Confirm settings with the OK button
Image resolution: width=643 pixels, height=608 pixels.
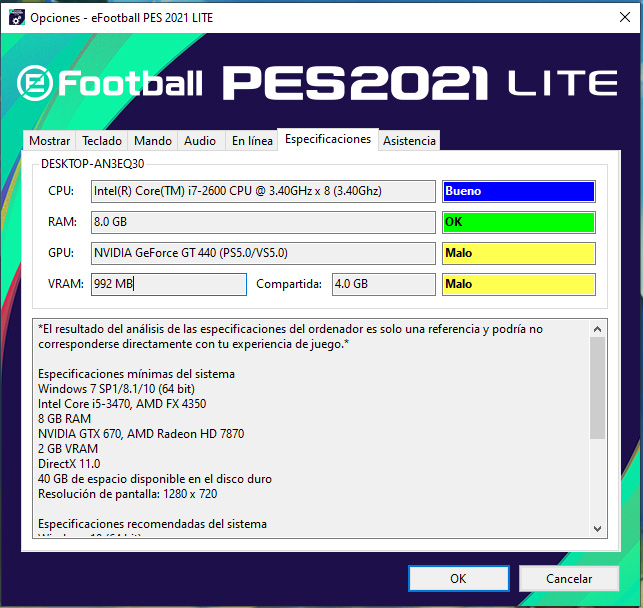(458, 578)
